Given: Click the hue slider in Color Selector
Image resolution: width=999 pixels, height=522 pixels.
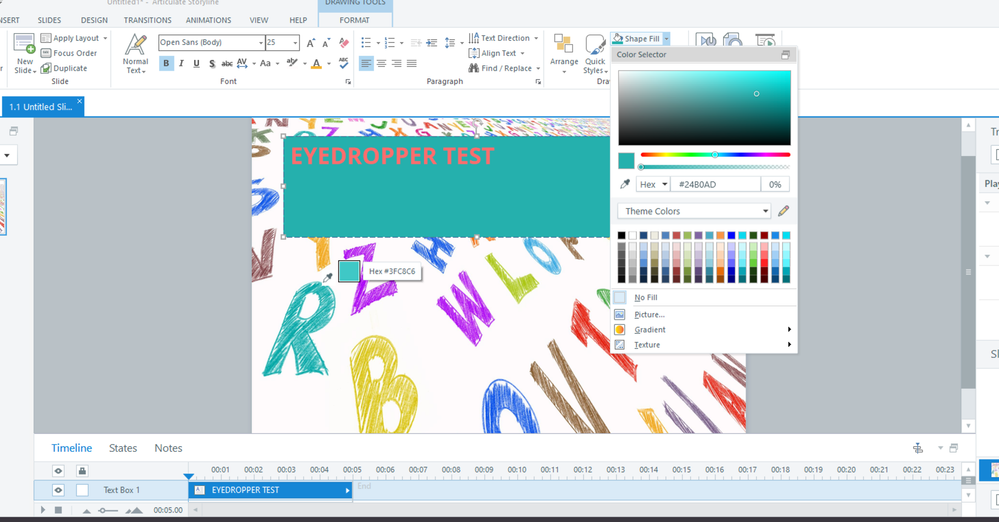Looking at the screenshot, I should (715, 155).
